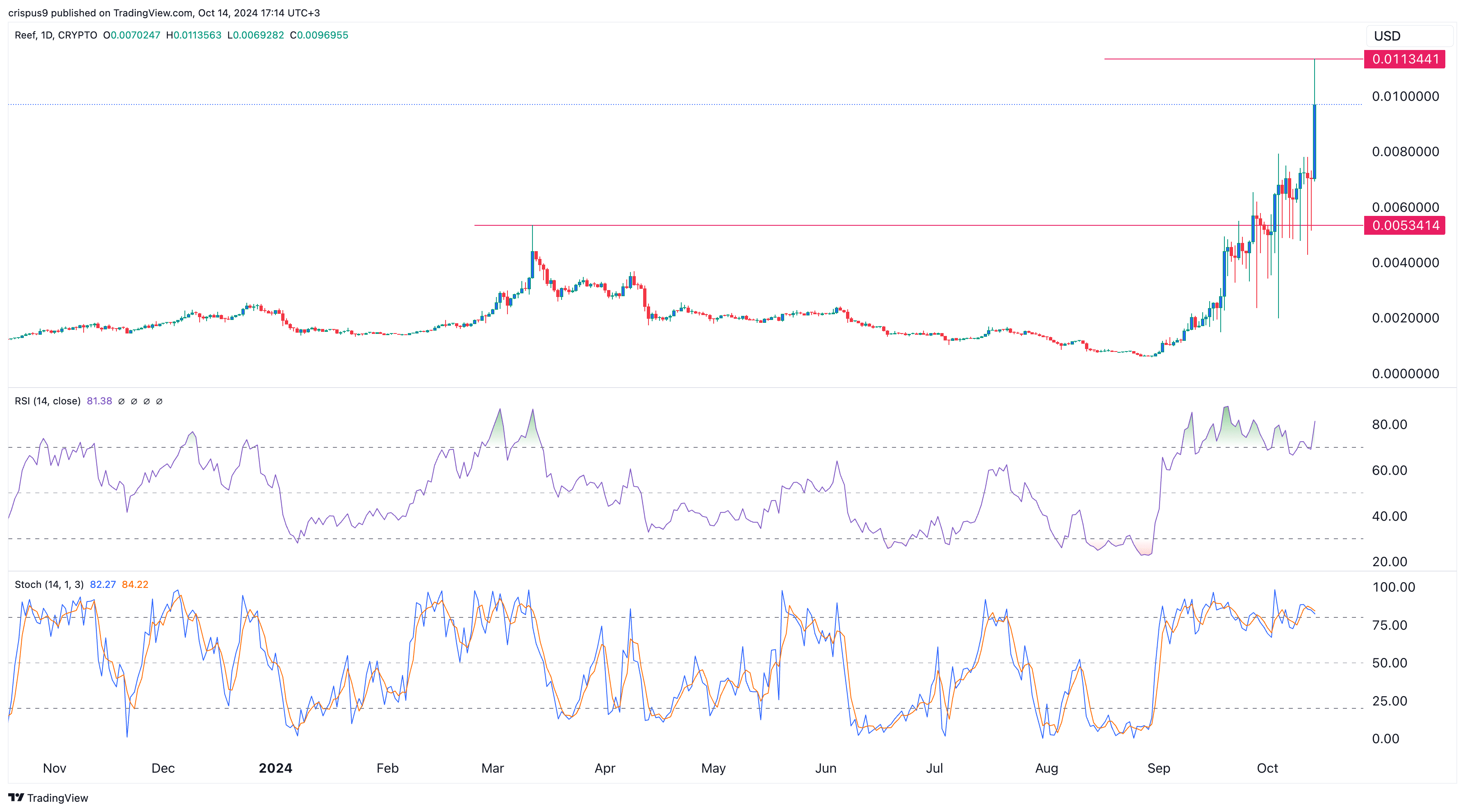Click the 0.0080000 price axis label
This screenshot has width=1465, height=812.
pyautogui.click(x=1405, y=152)
